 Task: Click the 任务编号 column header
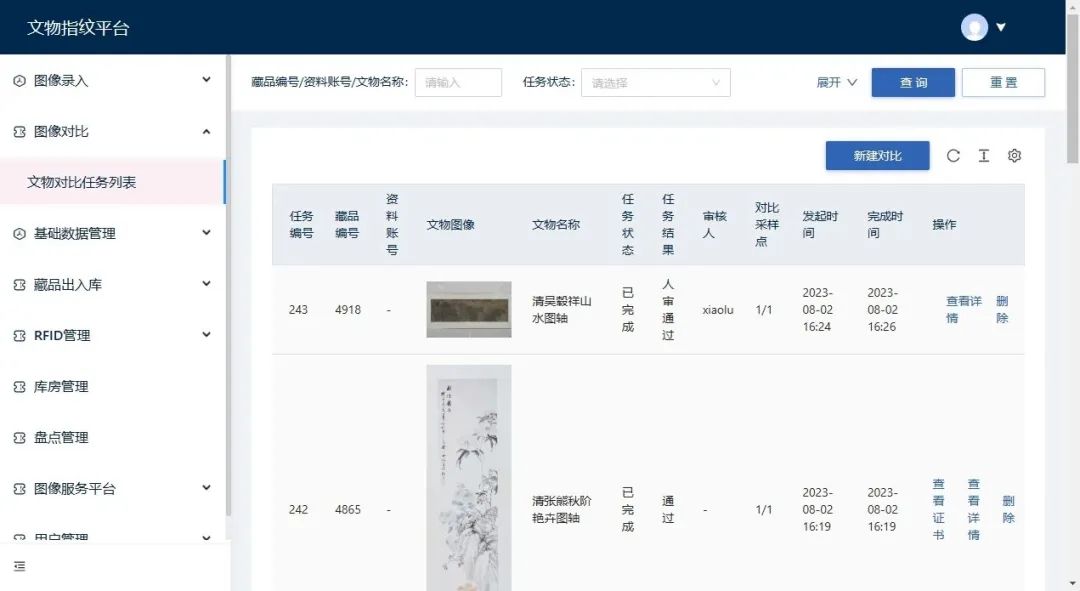[301, 225]
